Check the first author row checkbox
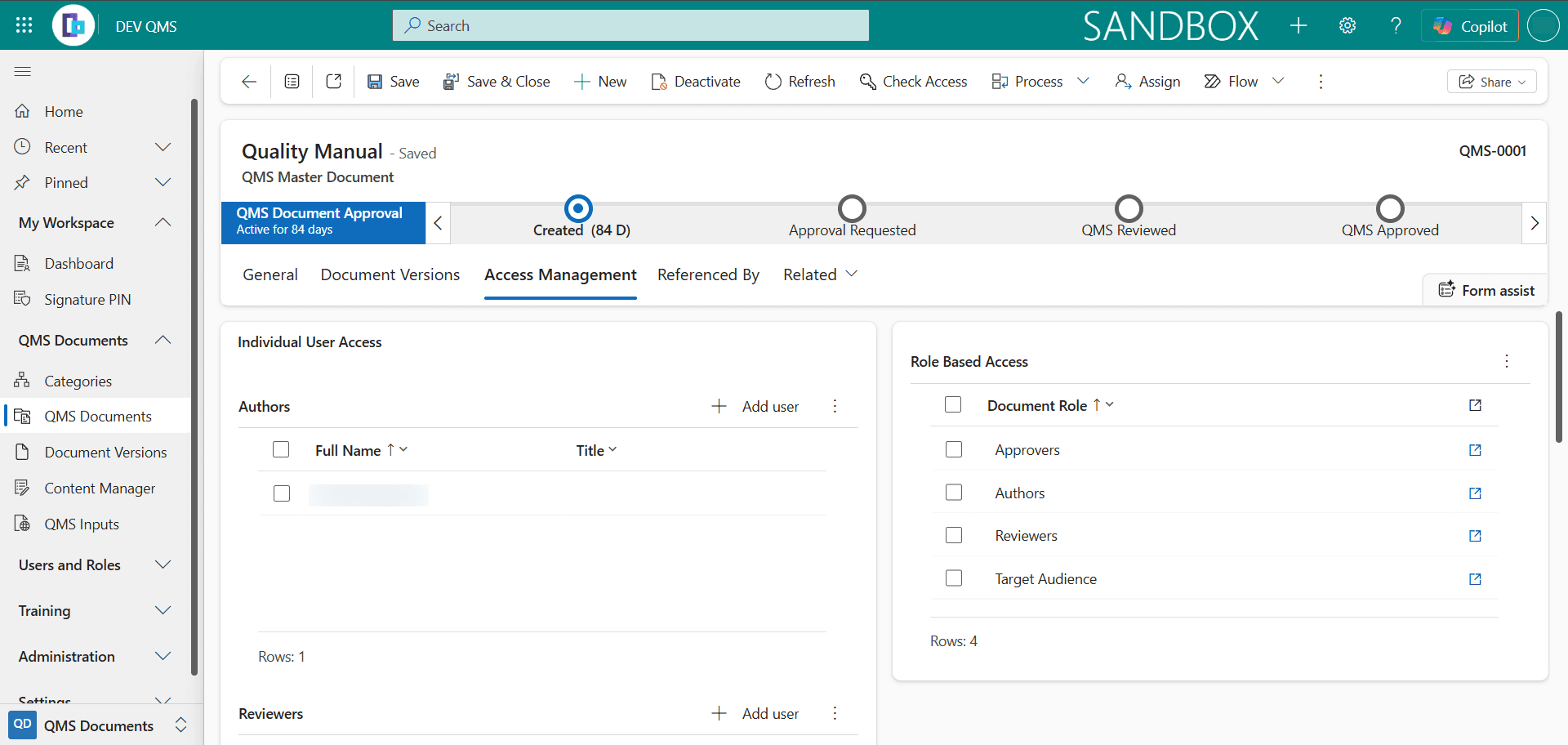The height and width of the screenshot is (745, 1568). 282,493
